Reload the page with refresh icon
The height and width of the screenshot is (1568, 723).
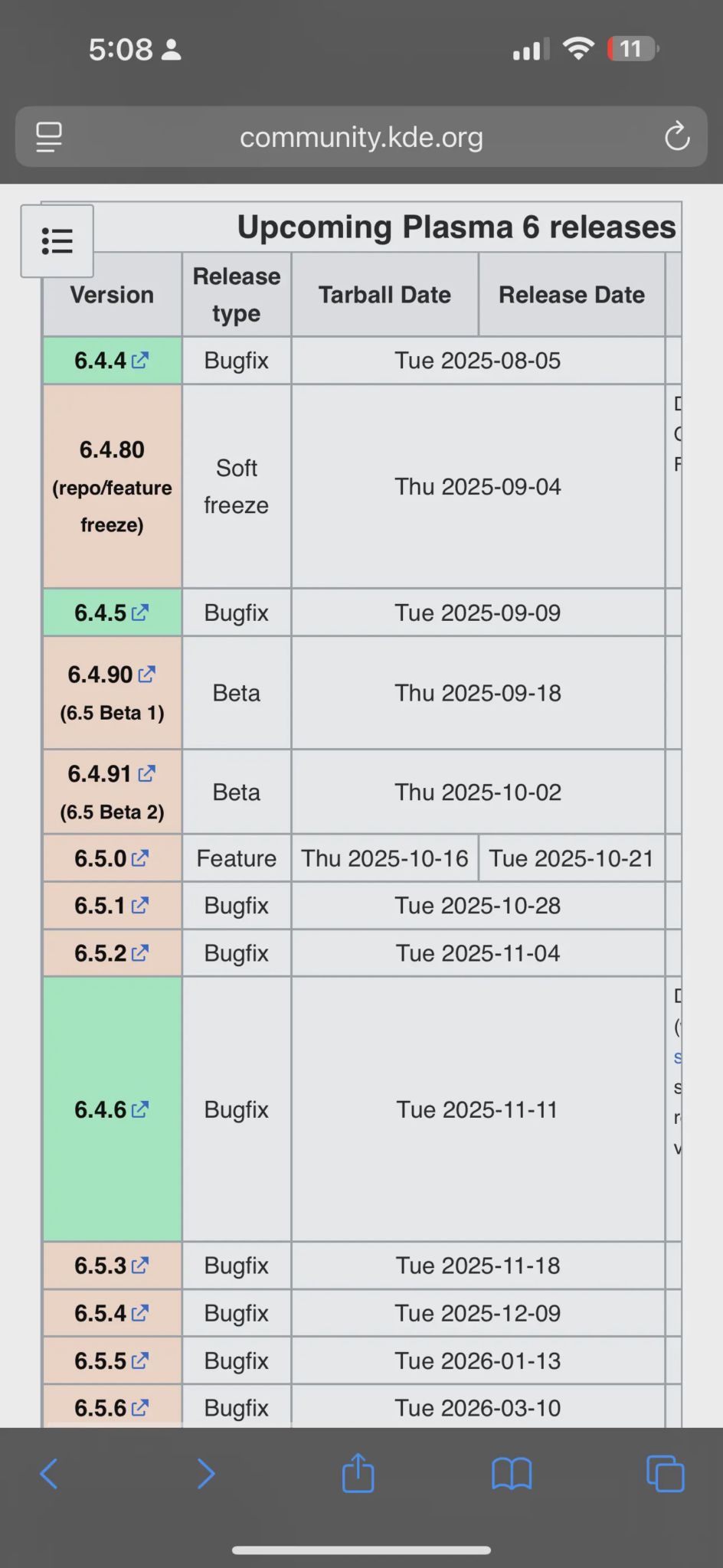coord(677,137)
